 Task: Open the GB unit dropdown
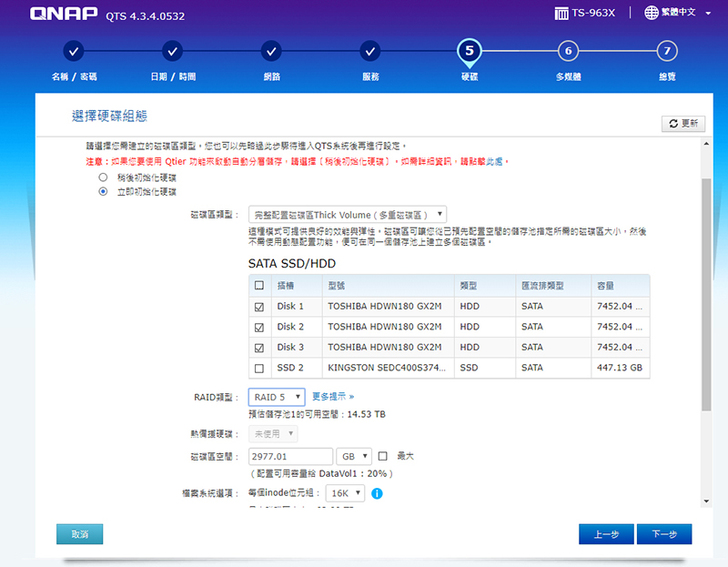354,456
